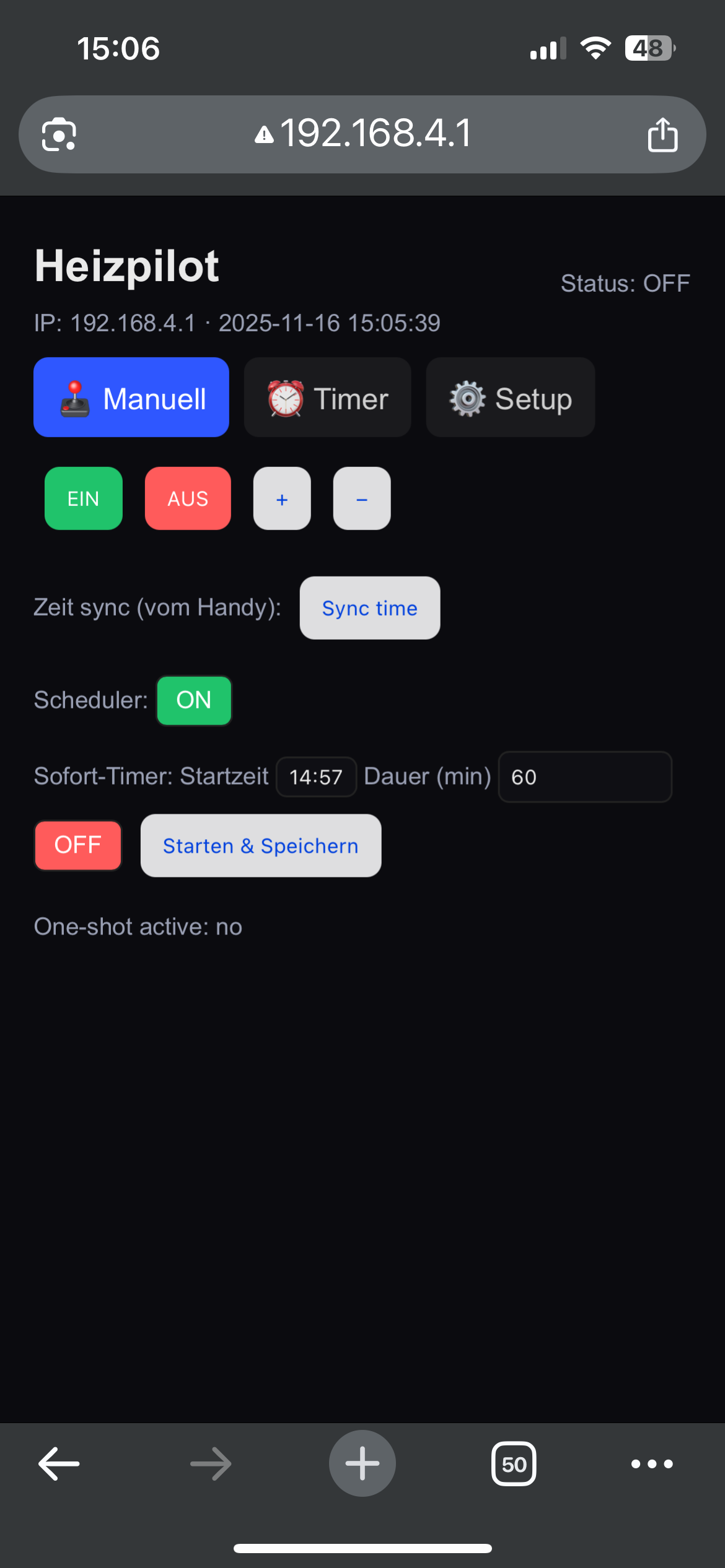Toggle the Scheduler ON switch
The width and height of the screenshot is (725, 1568).
click(194, 700)
